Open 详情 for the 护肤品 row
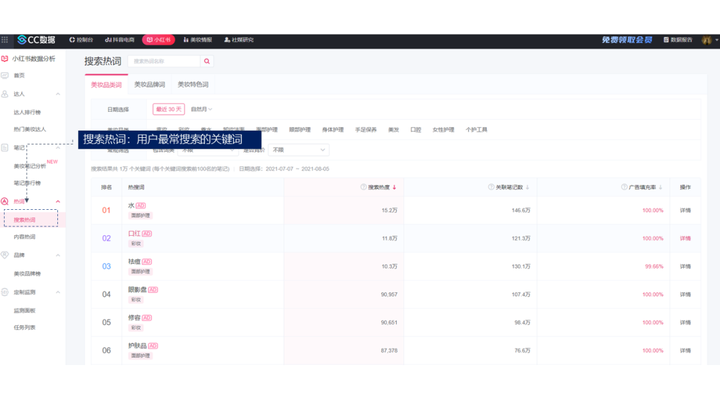This screenshot has width=720, height=405. 685,350
